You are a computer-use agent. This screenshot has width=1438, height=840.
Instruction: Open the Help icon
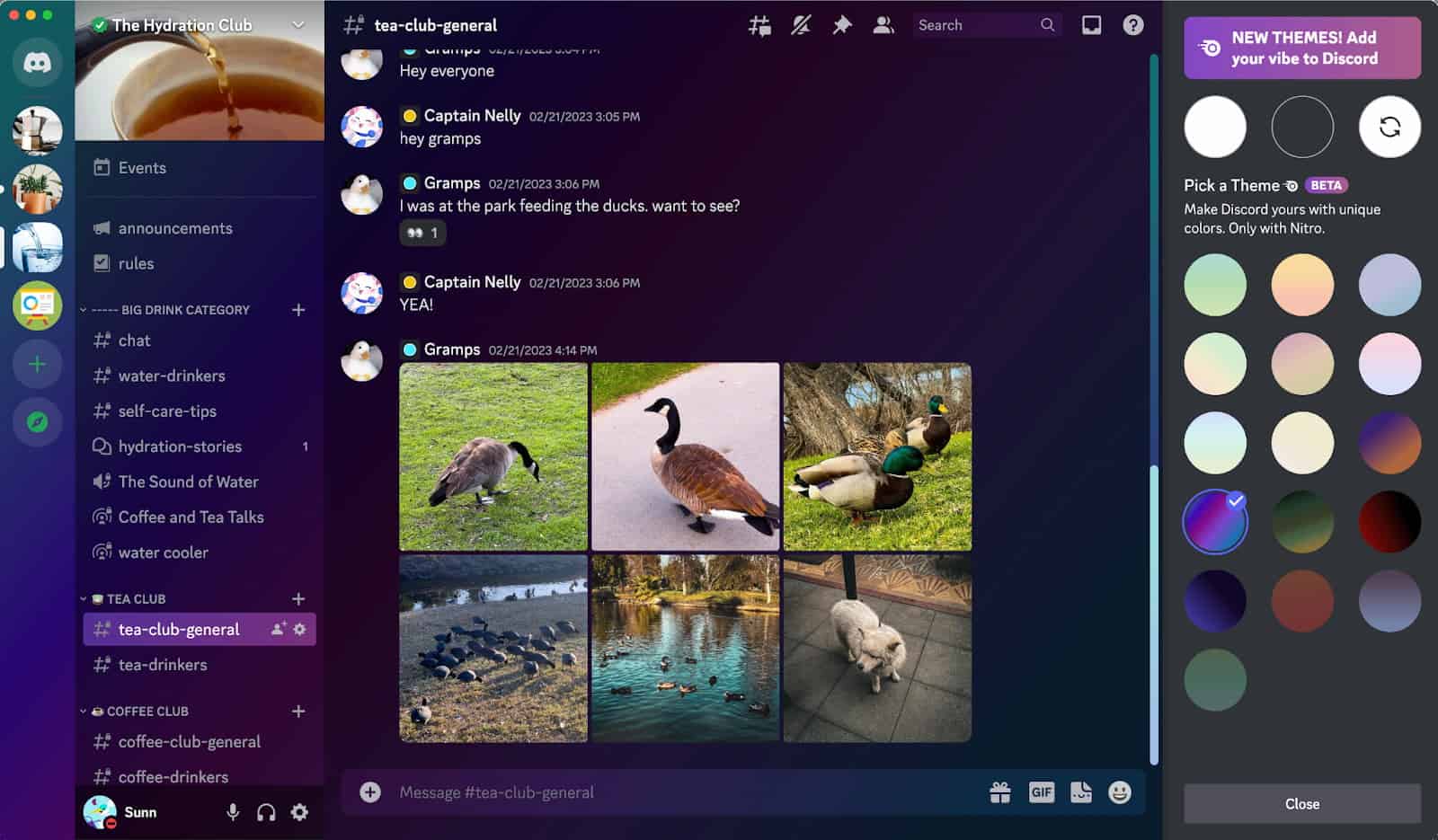(x=1132, y=25)
